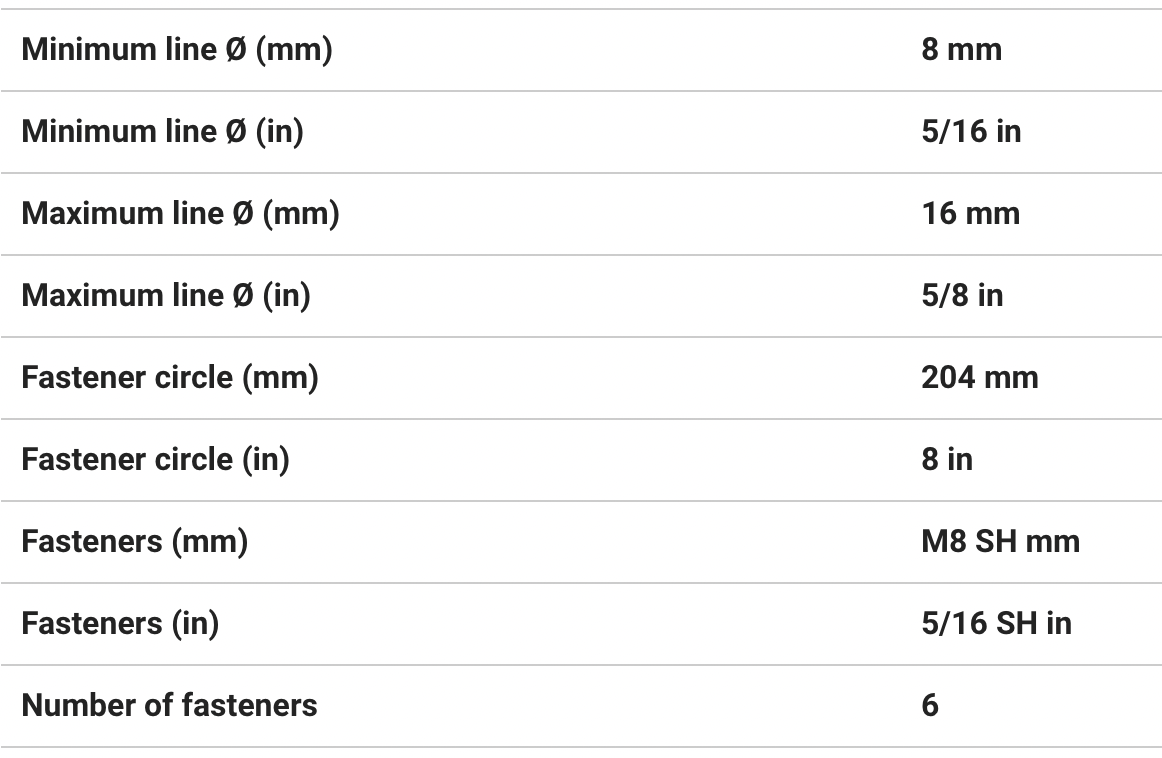Click the "Fasteners (mm)" label
This screenshot has width=1162, height=758.
(134, 542)
